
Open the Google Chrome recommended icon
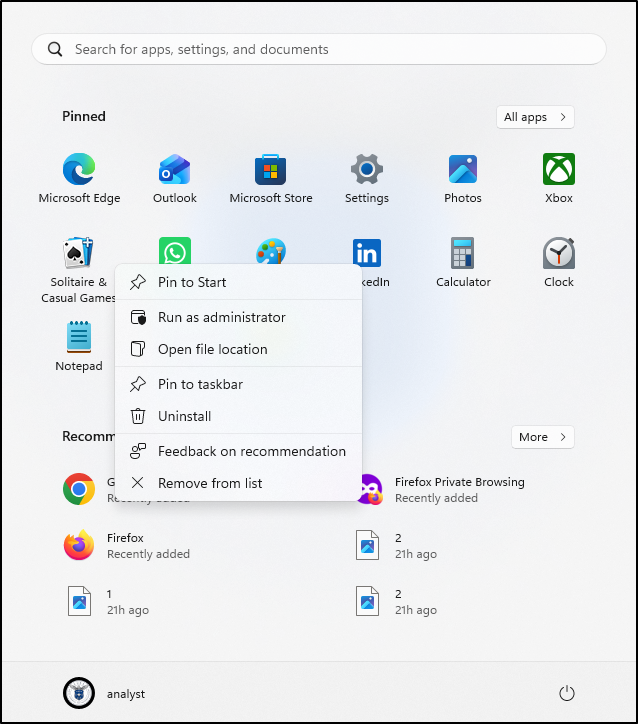point(79,489)
